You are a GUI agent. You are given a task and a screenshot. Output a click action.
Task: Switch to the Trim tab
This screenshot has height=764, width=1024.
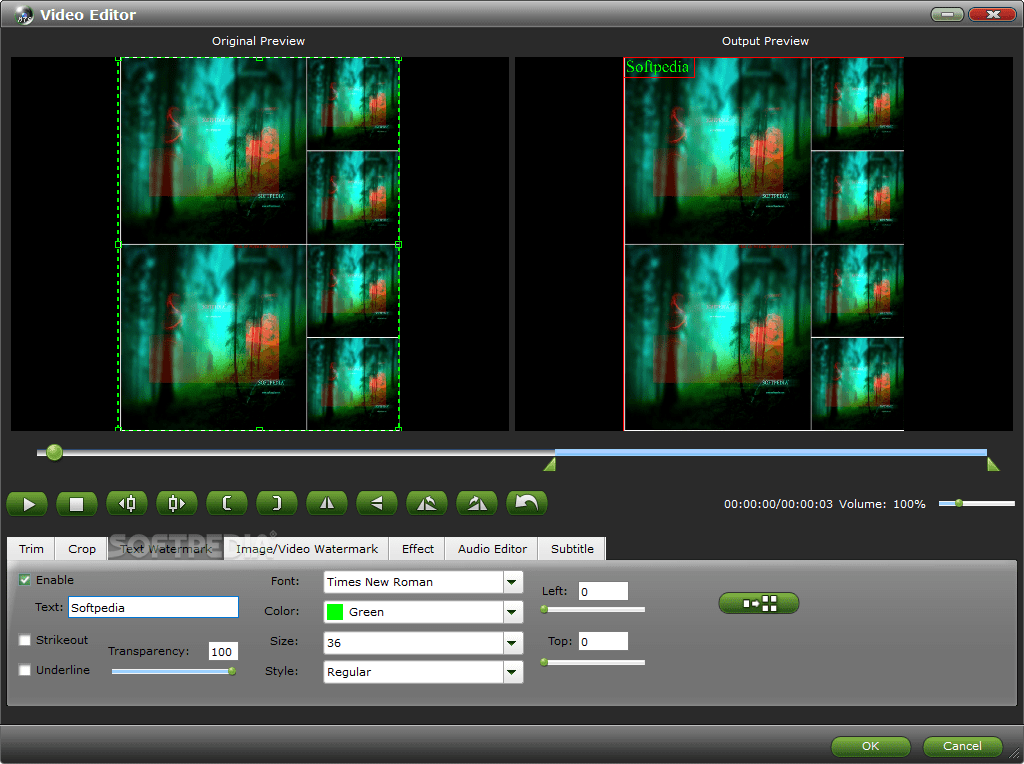point(31,549)
